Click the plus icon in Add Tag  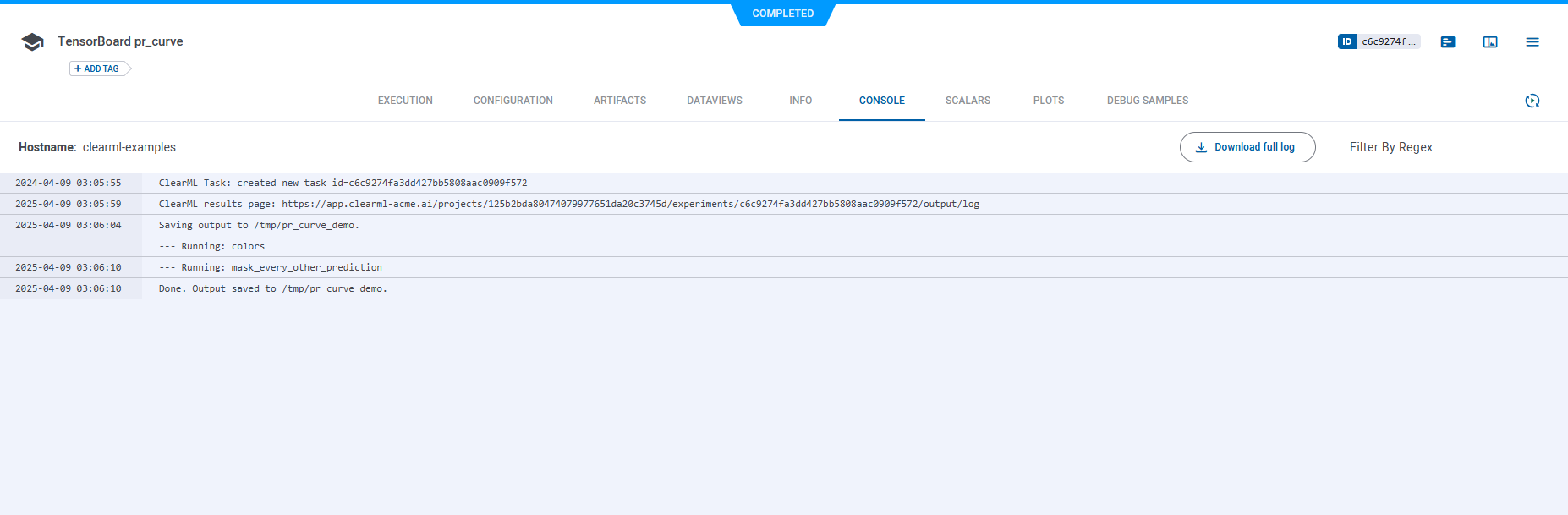click(78, 68)
